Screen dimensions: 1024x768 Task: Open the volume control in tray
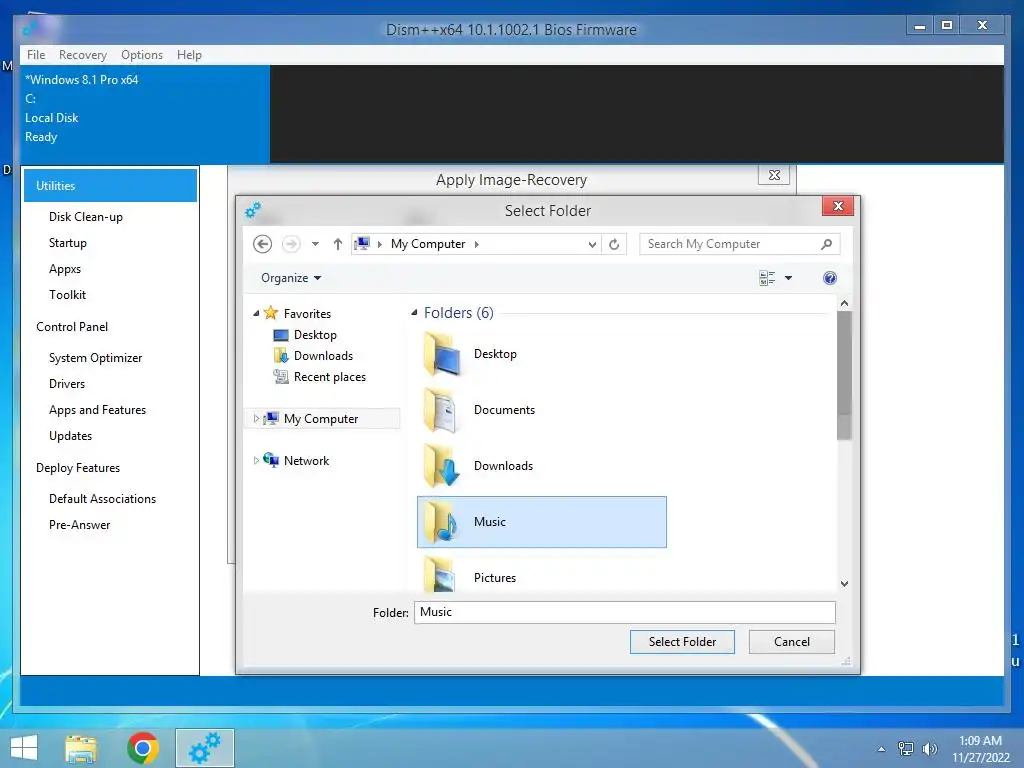[930, 749]
